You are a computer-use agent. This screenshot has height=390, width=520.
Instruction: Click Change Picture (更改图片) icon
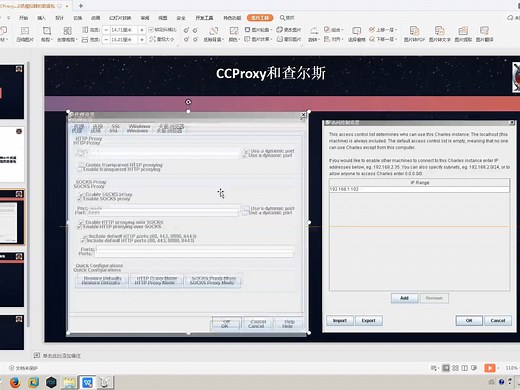pyautogui.click(x=279, y=30)
